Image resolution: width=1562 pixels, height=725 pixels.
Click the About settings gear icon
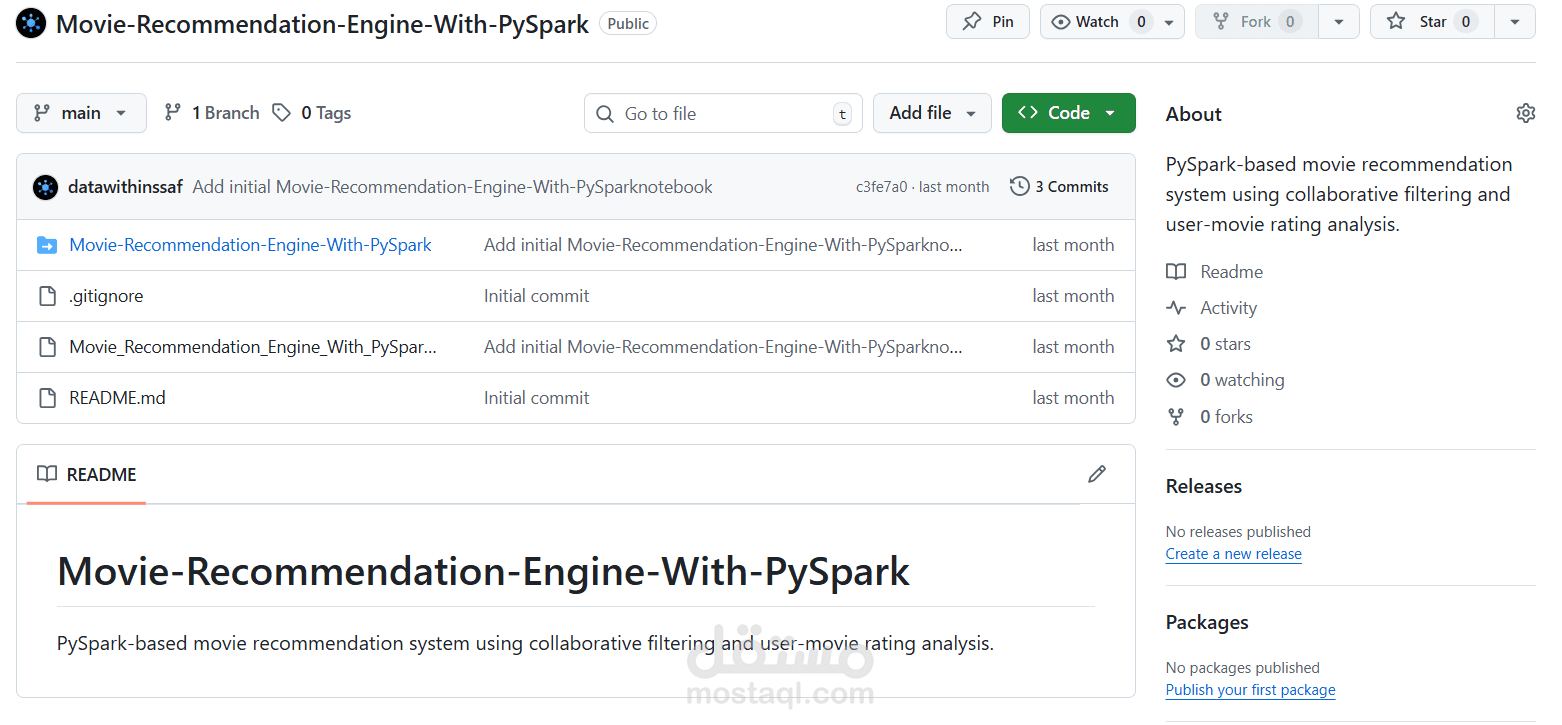[1525, 113]
